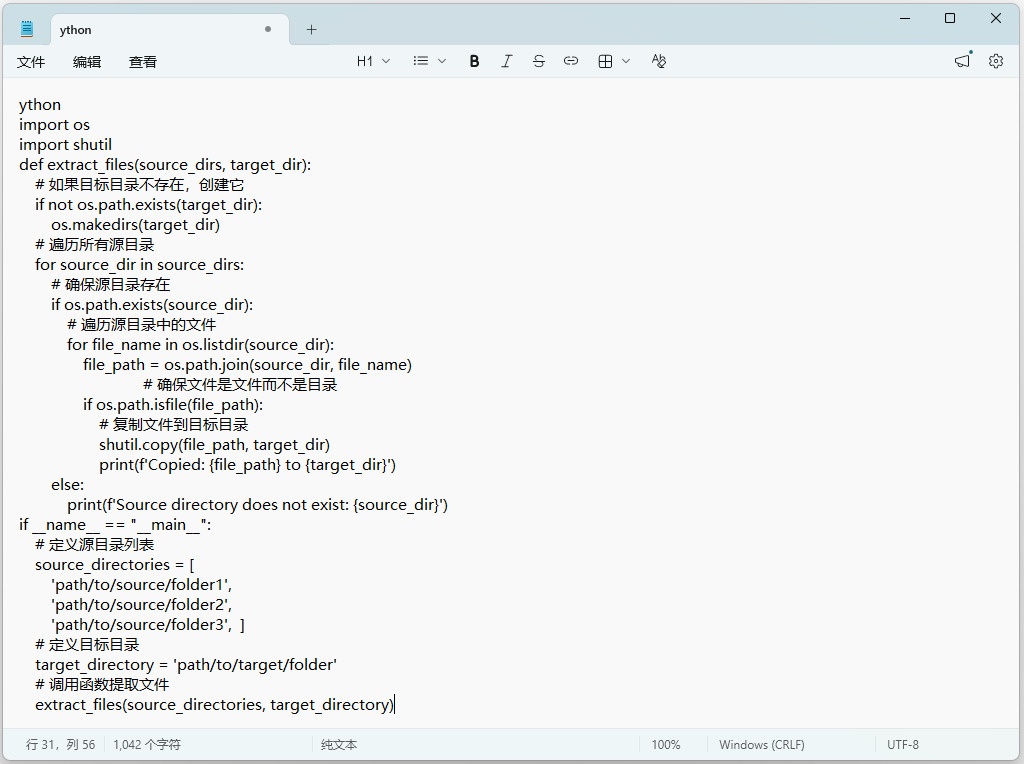Screen dimensions: 1024x764
Task: Open the 编辑 menu
Action: click(87, 62)
